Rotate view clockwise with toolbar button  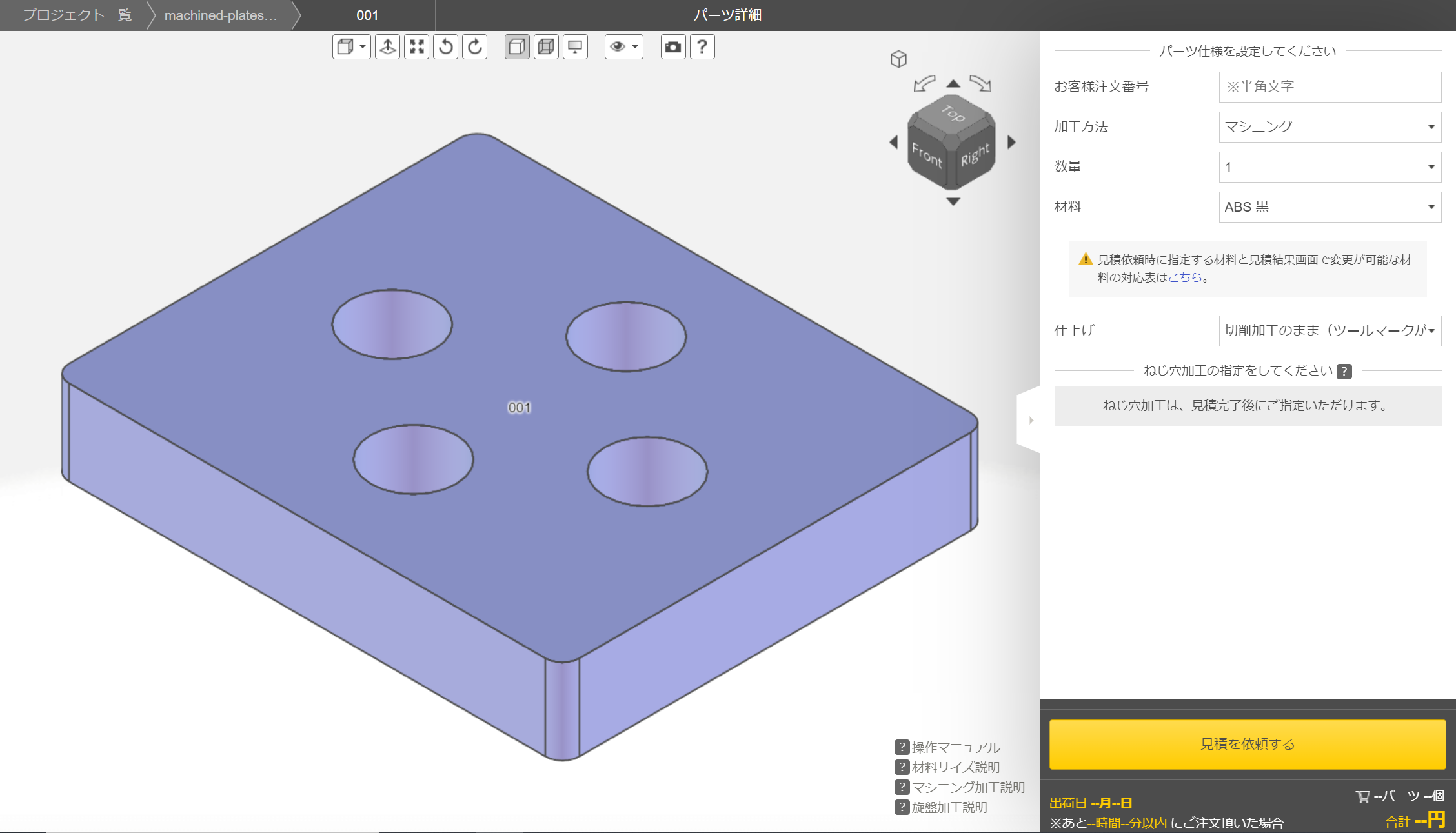point(475,46)
